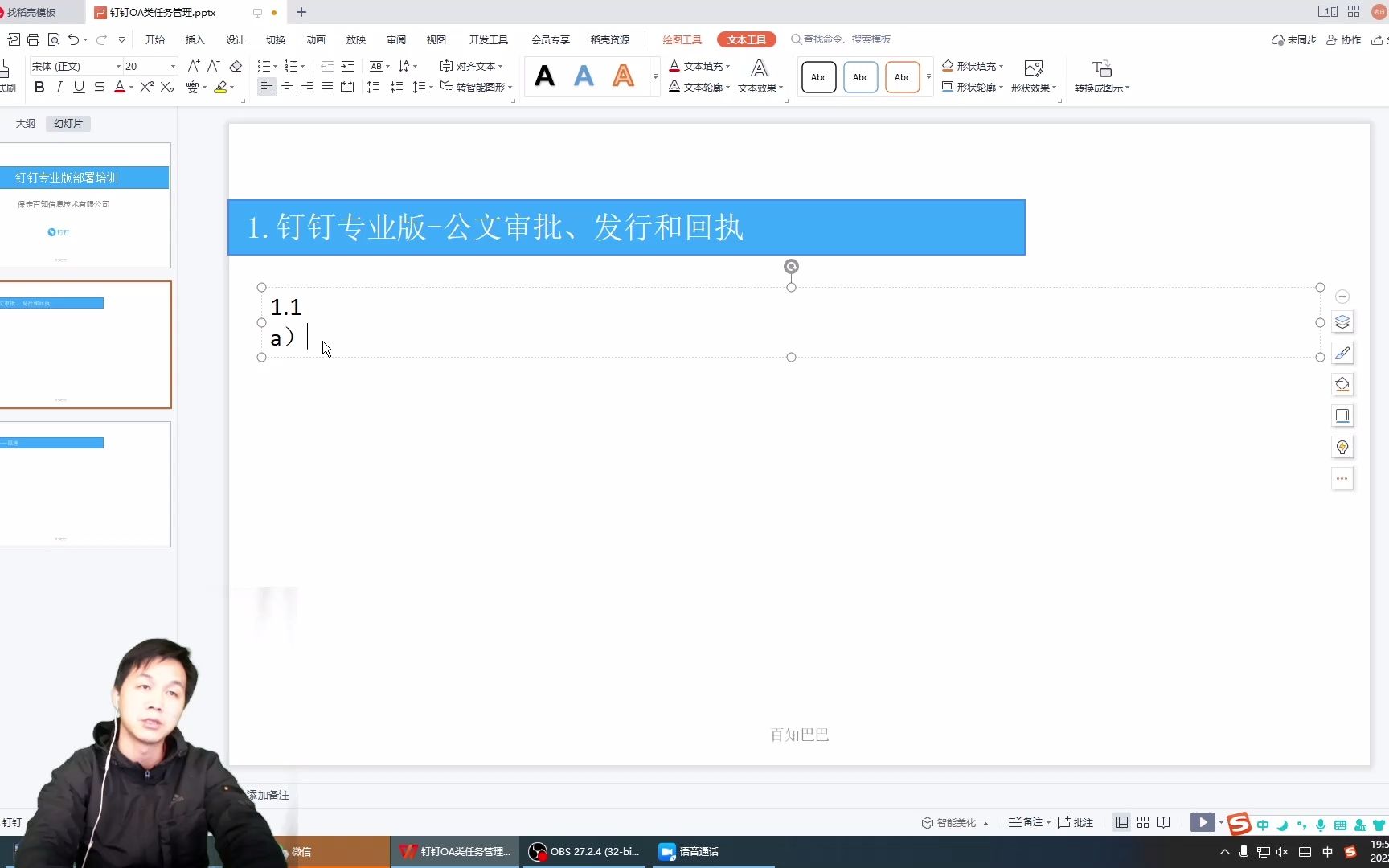
Task: Open the 形状填充 dropdown
Action: point(973,66)
